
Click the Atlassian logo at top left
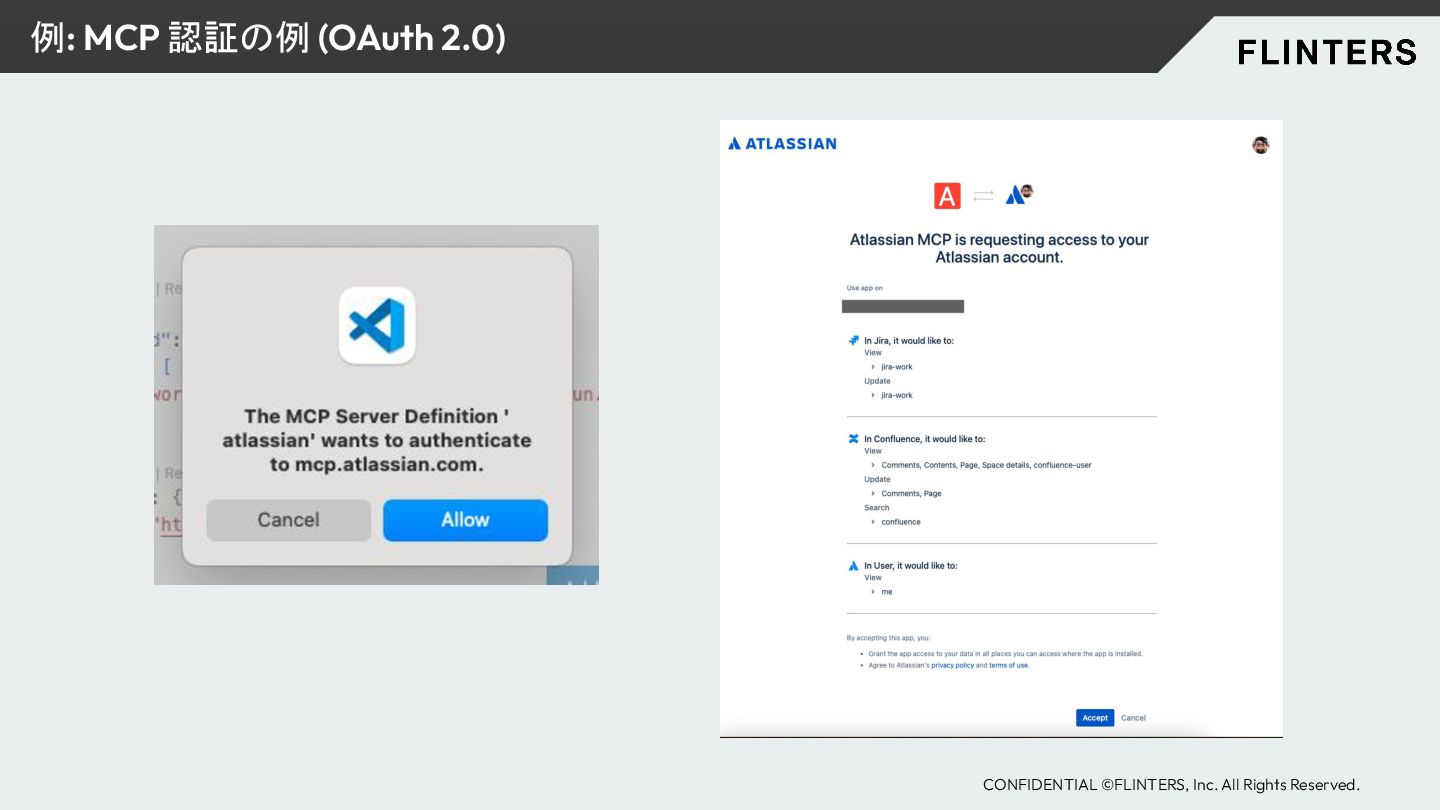[782, 143]
